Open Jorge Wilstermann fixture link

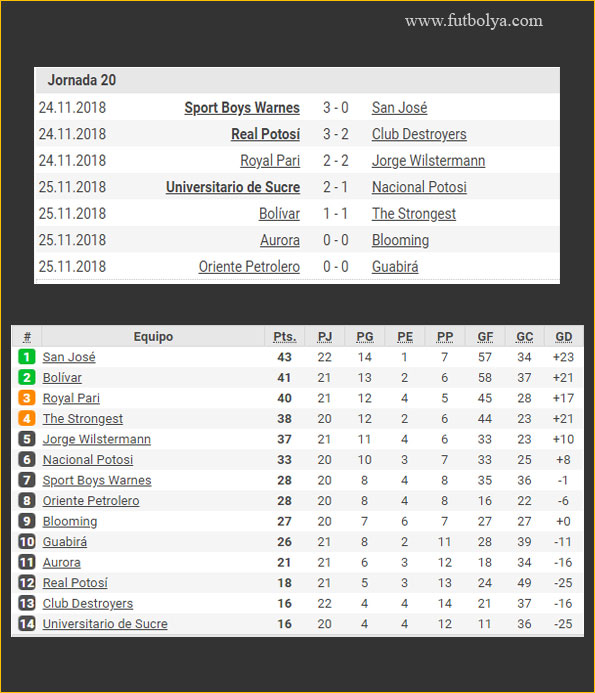(x=428, y=160)
